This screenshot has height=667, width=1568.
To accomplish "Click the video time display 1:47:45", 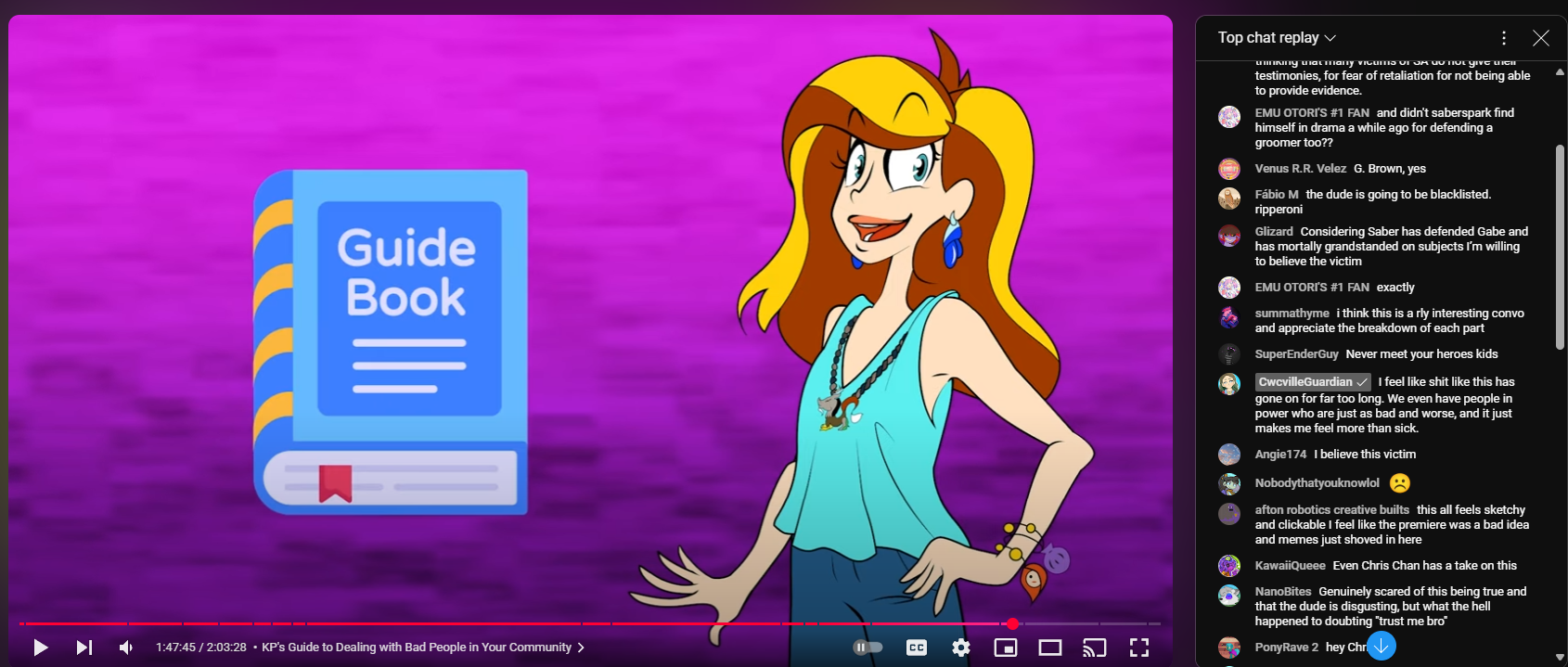I will tap(200, 648).
